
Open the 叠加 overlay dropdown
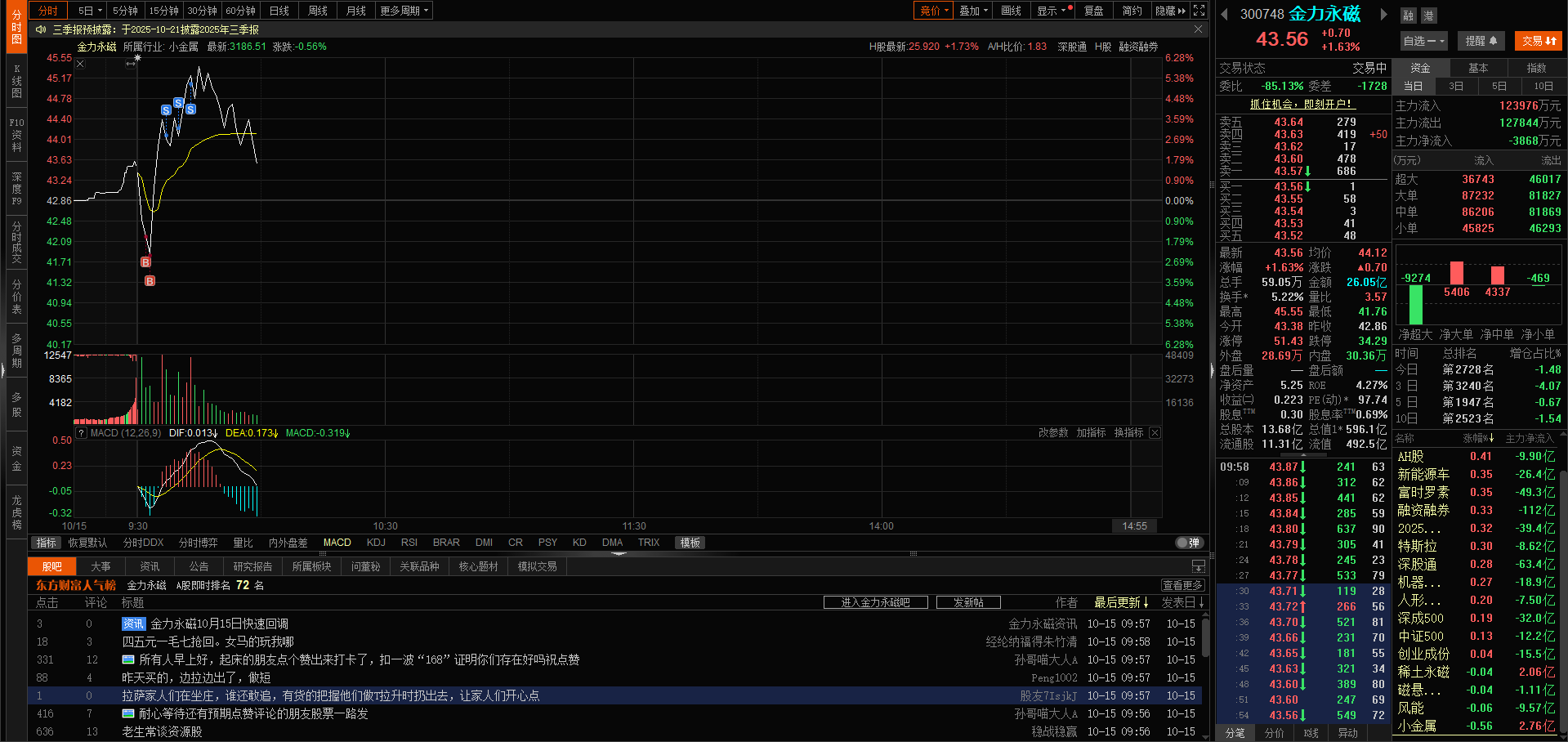coord(973,11)
